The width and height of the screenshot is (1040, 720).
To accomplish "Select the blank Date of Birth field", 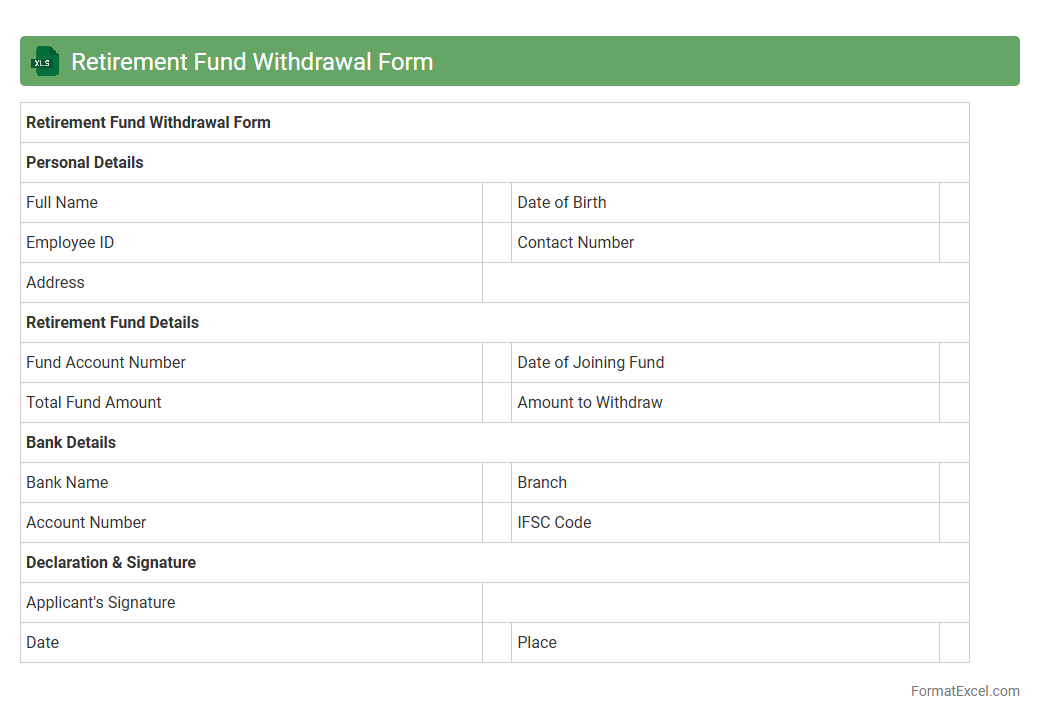I will [954, 202].
